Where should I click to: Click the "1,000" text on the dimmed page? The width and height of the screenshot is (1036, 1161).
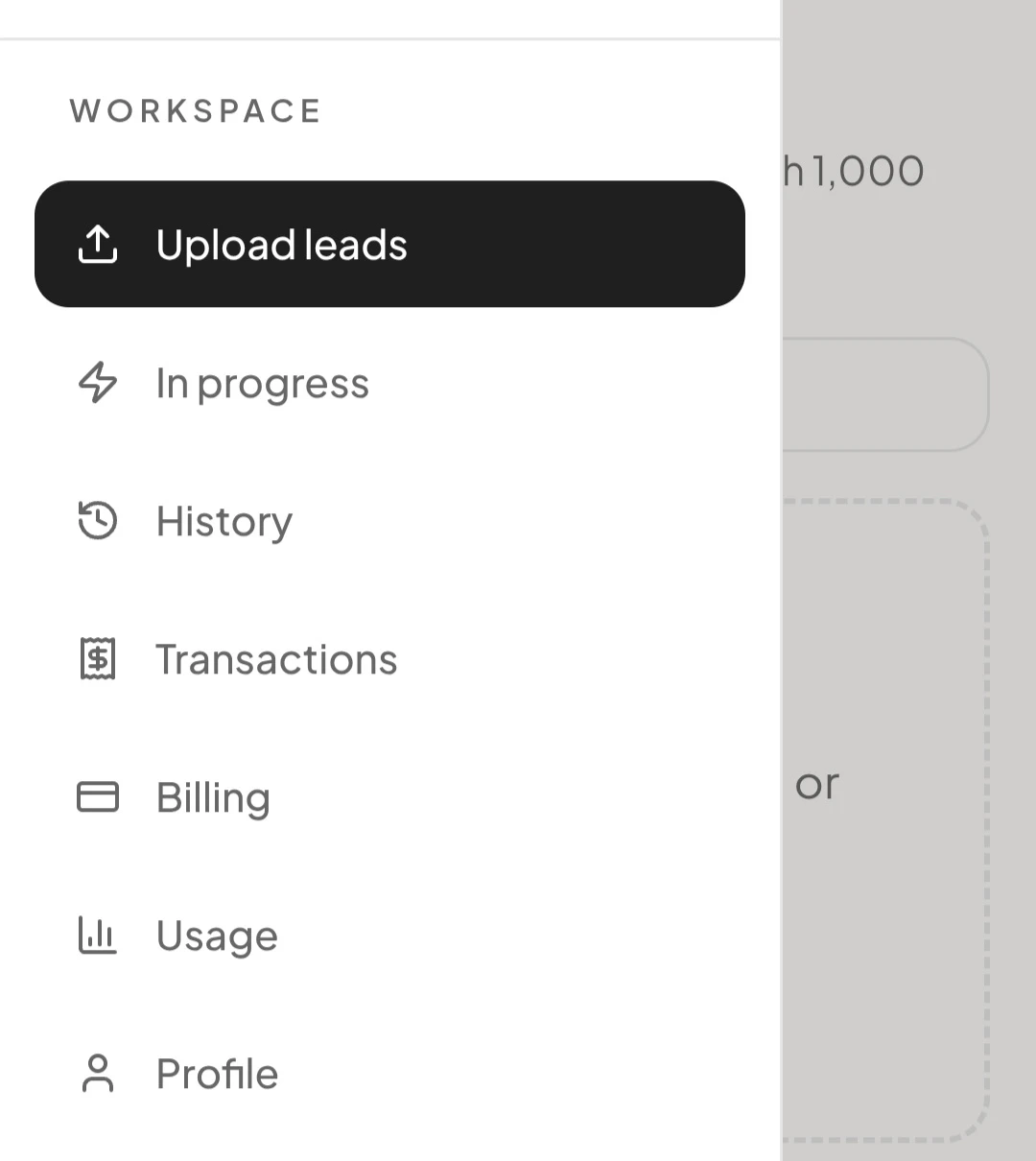point(868,172)
